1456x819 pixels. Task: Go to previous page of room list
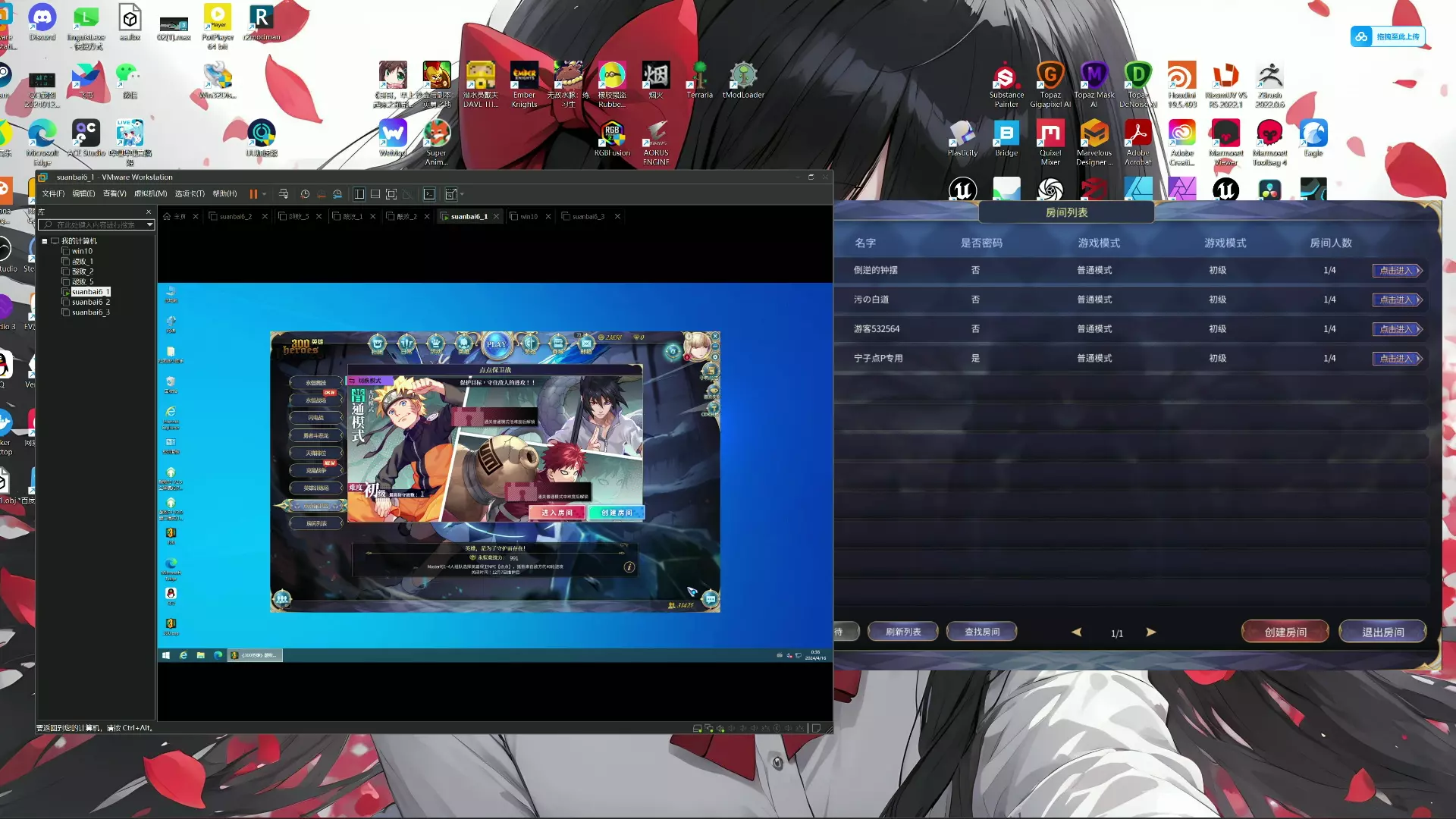click(1076, 632)
